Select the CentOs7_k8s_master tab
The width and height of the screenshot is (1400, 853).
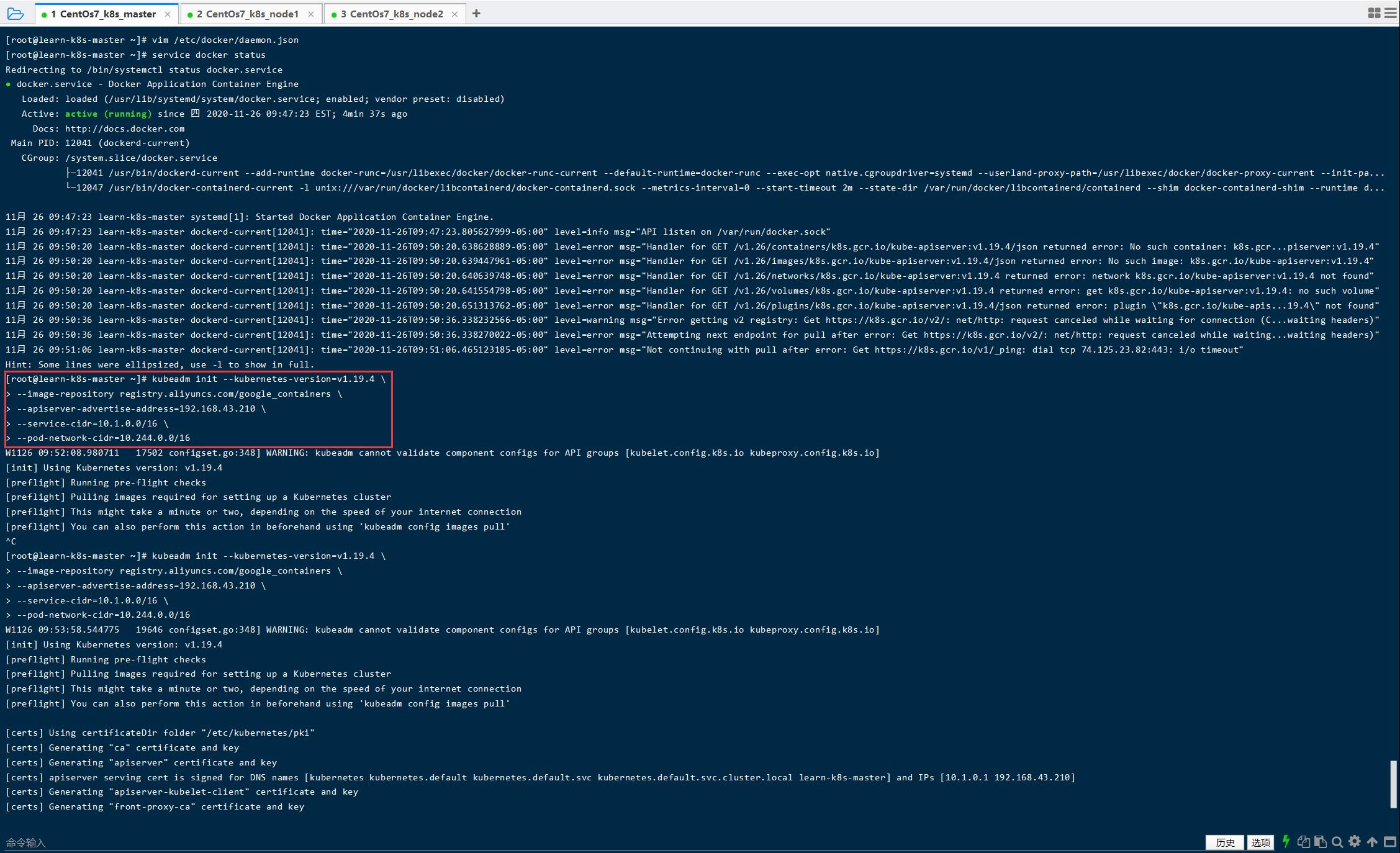click(102, 14)
